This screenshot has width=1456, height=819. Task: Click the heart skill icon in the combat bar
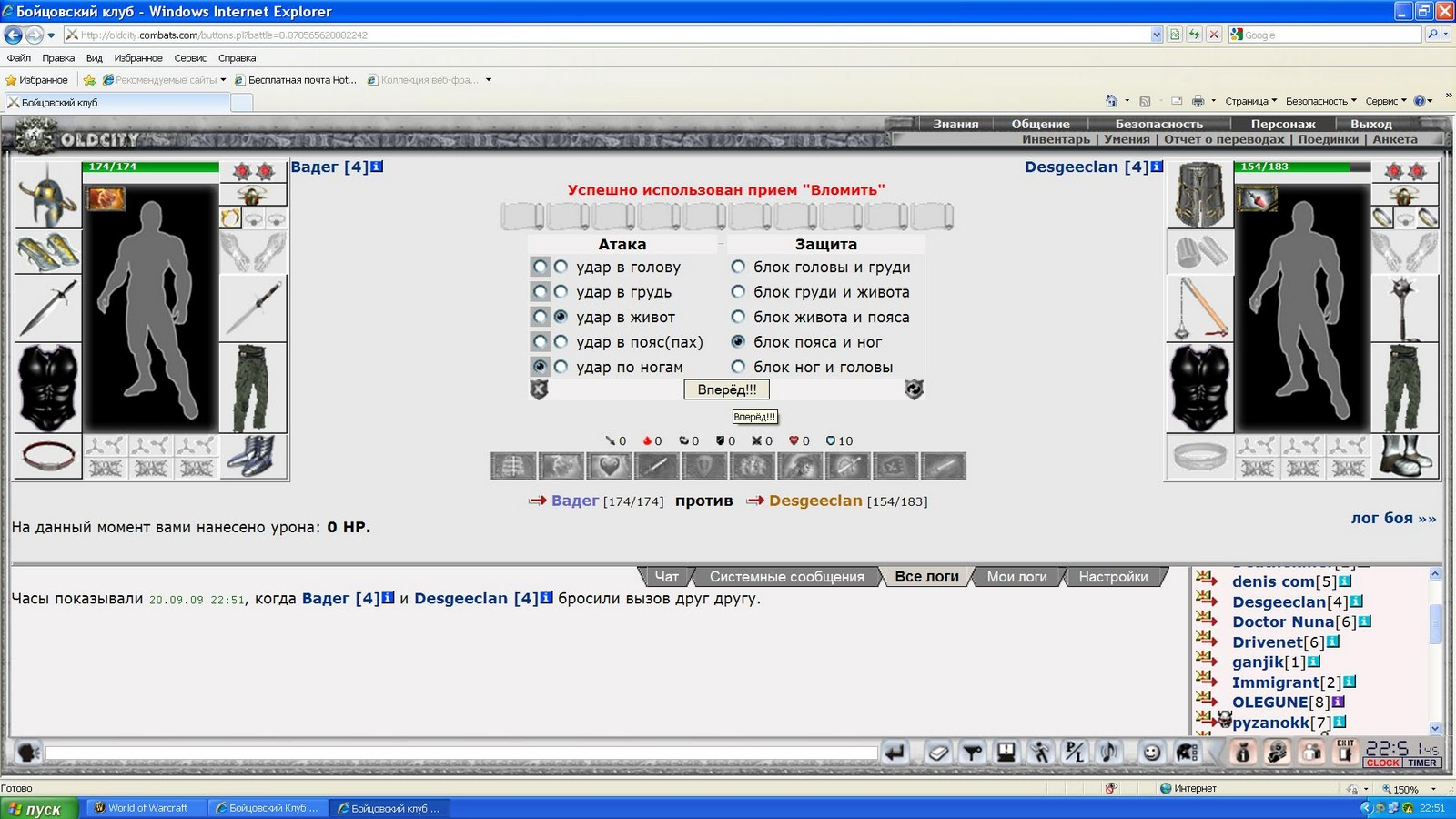click(609, 466)
